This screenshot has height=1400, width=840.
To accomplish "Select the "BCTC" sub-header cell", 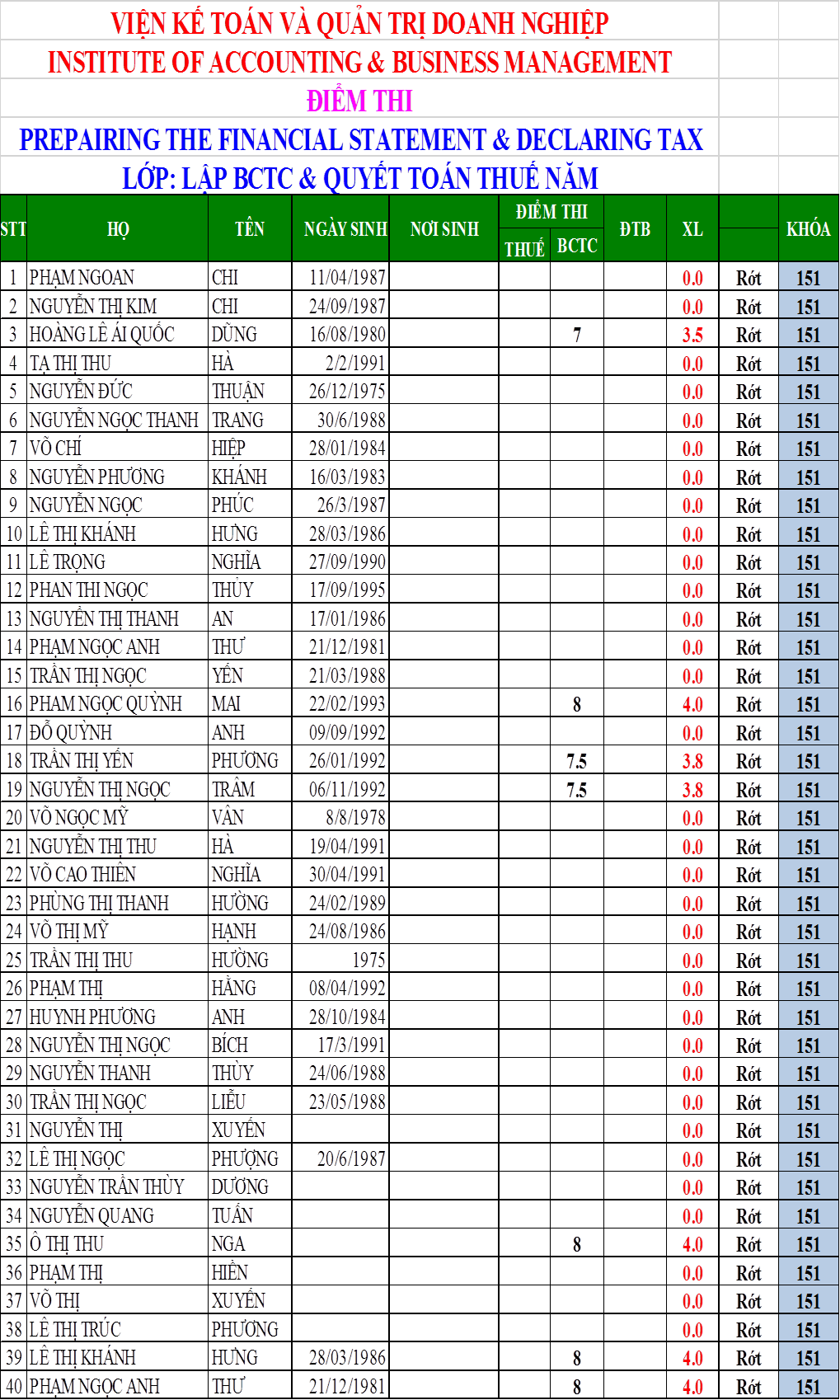I will (x=577, y=247).
